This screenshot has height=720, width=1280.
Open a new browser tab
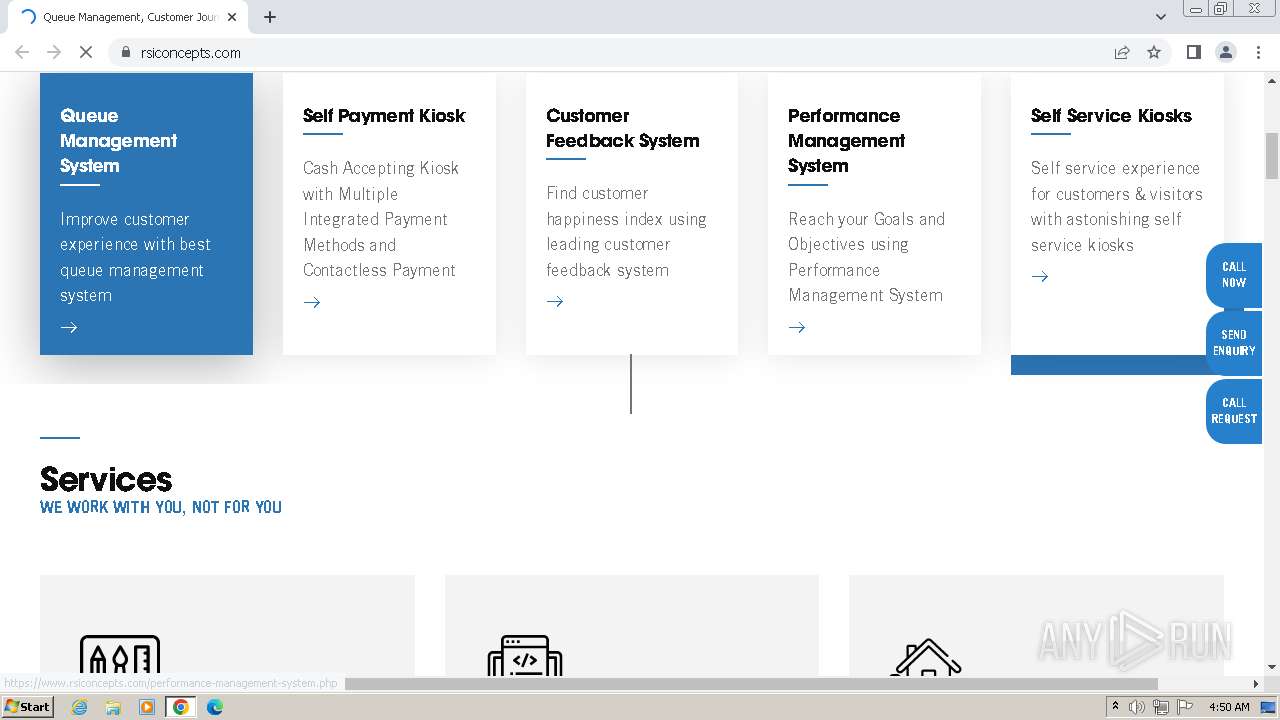(270, 17)
